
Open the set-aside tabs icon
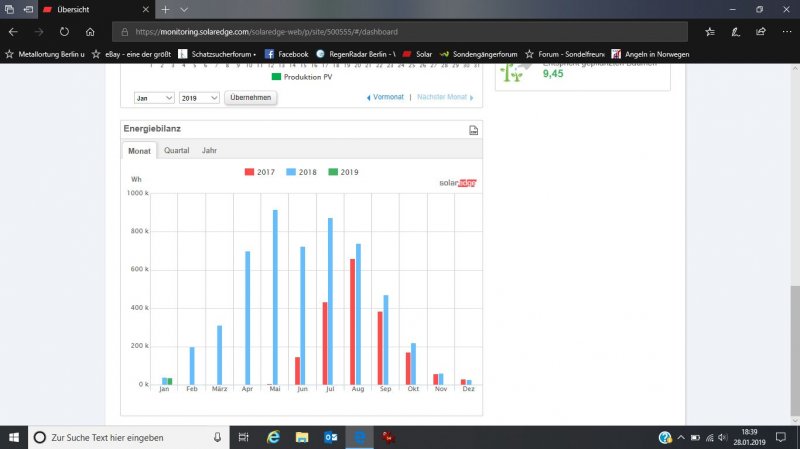click(x=9, y=9)
